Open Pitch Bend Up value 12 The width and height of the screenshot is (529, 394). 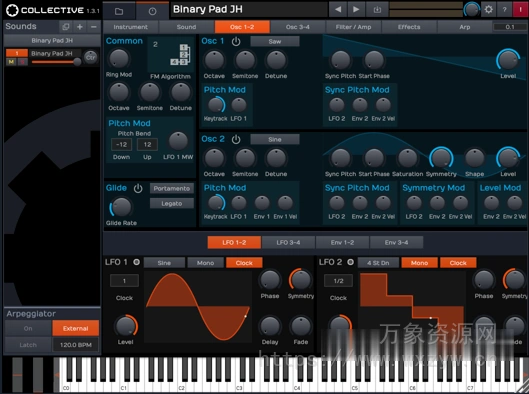pos(147,145)
